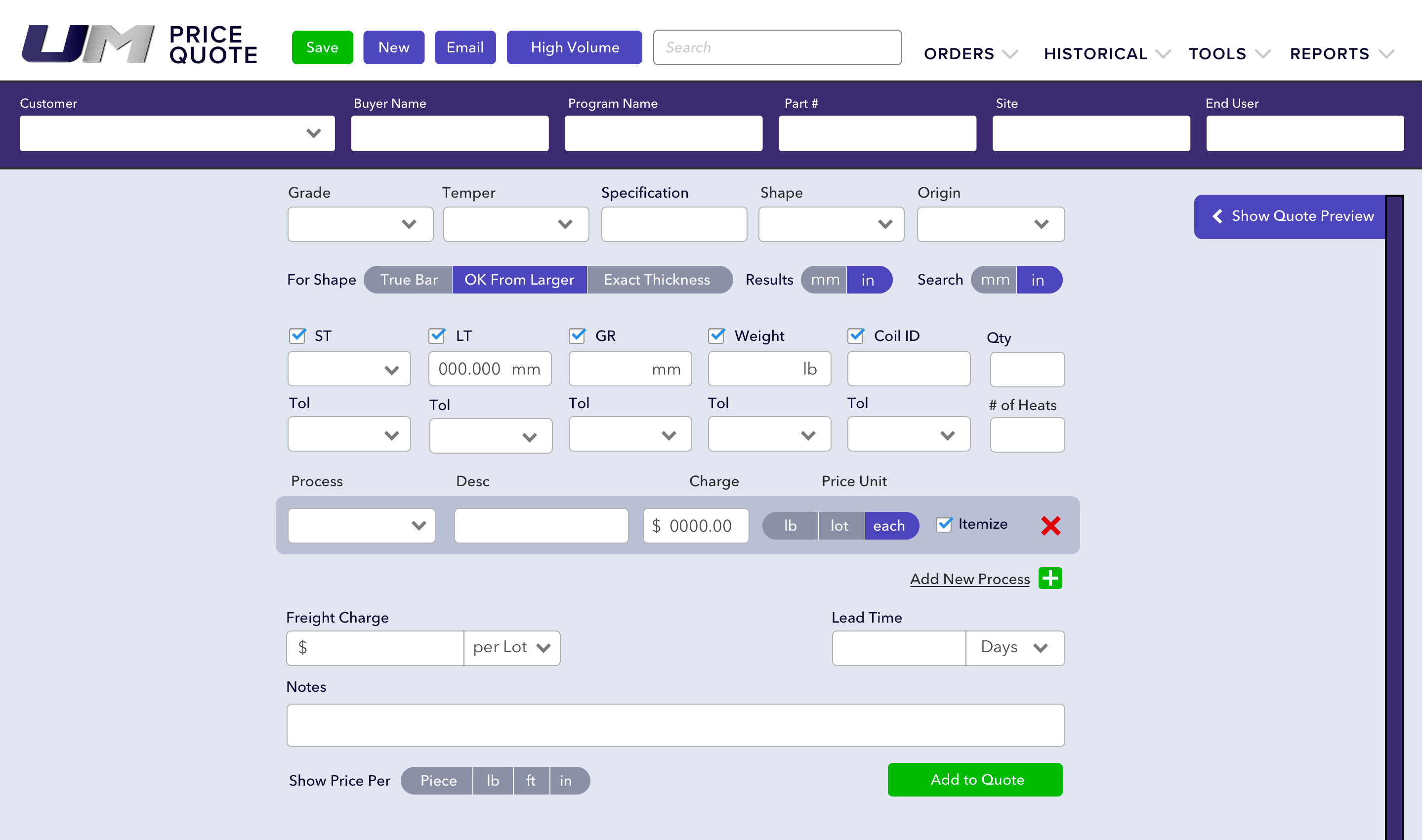
Task: Set Search units to in
Action: coord(1039,280)
